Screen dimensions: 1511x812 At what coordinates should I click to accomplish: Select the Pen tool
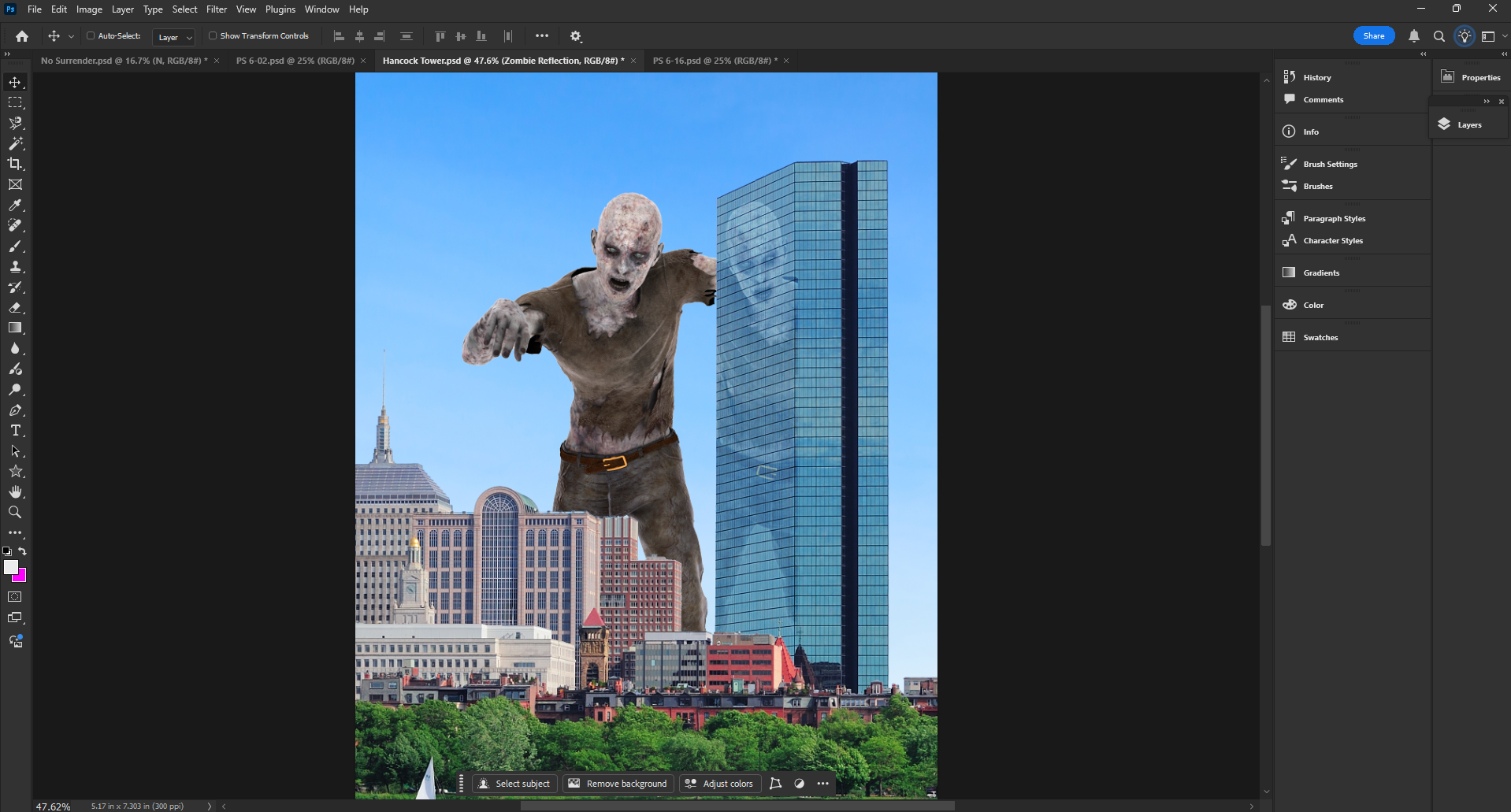[x=15, y=410]
